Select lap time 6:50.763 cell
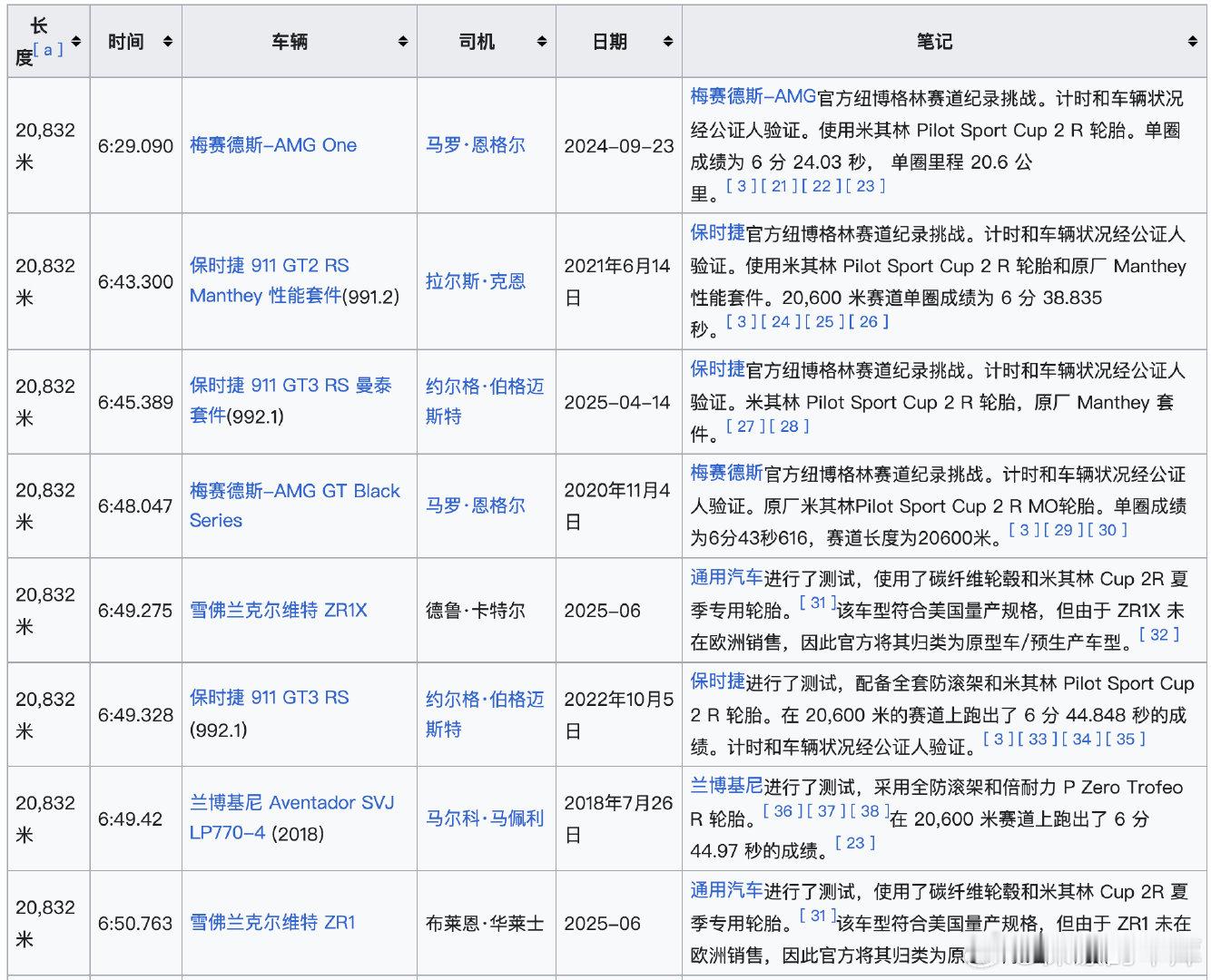1211x980 pixels. pos(136,923)
